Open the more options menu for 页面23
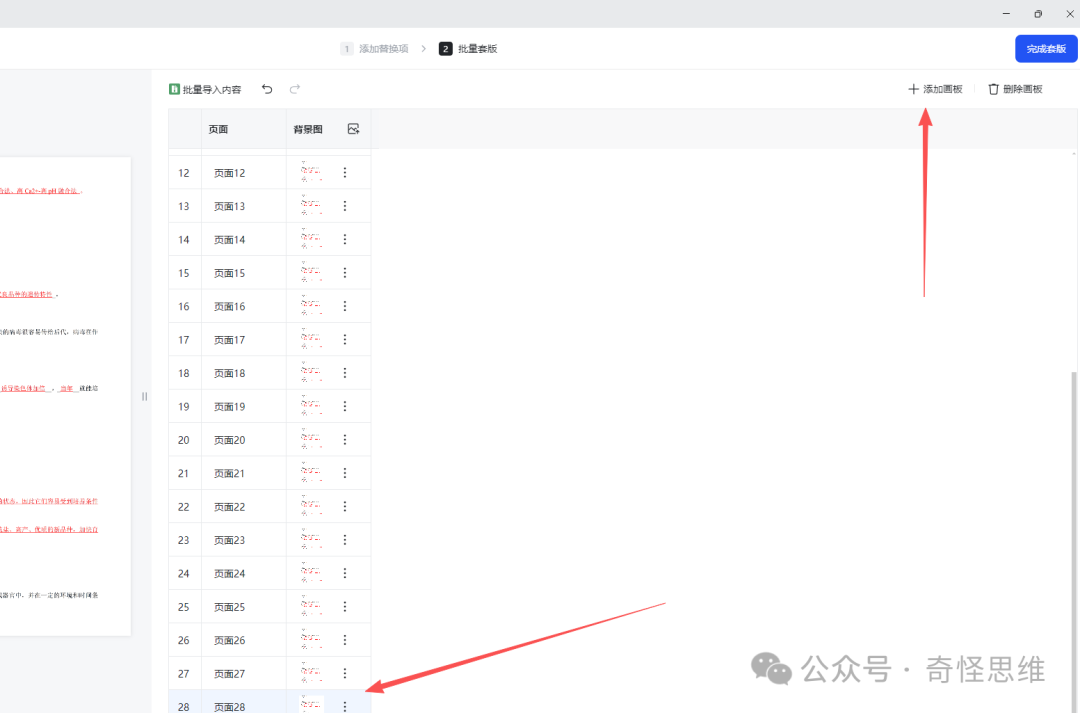Image resolution: width=1080 pixels, height=713 pixels. click(345, 540)
